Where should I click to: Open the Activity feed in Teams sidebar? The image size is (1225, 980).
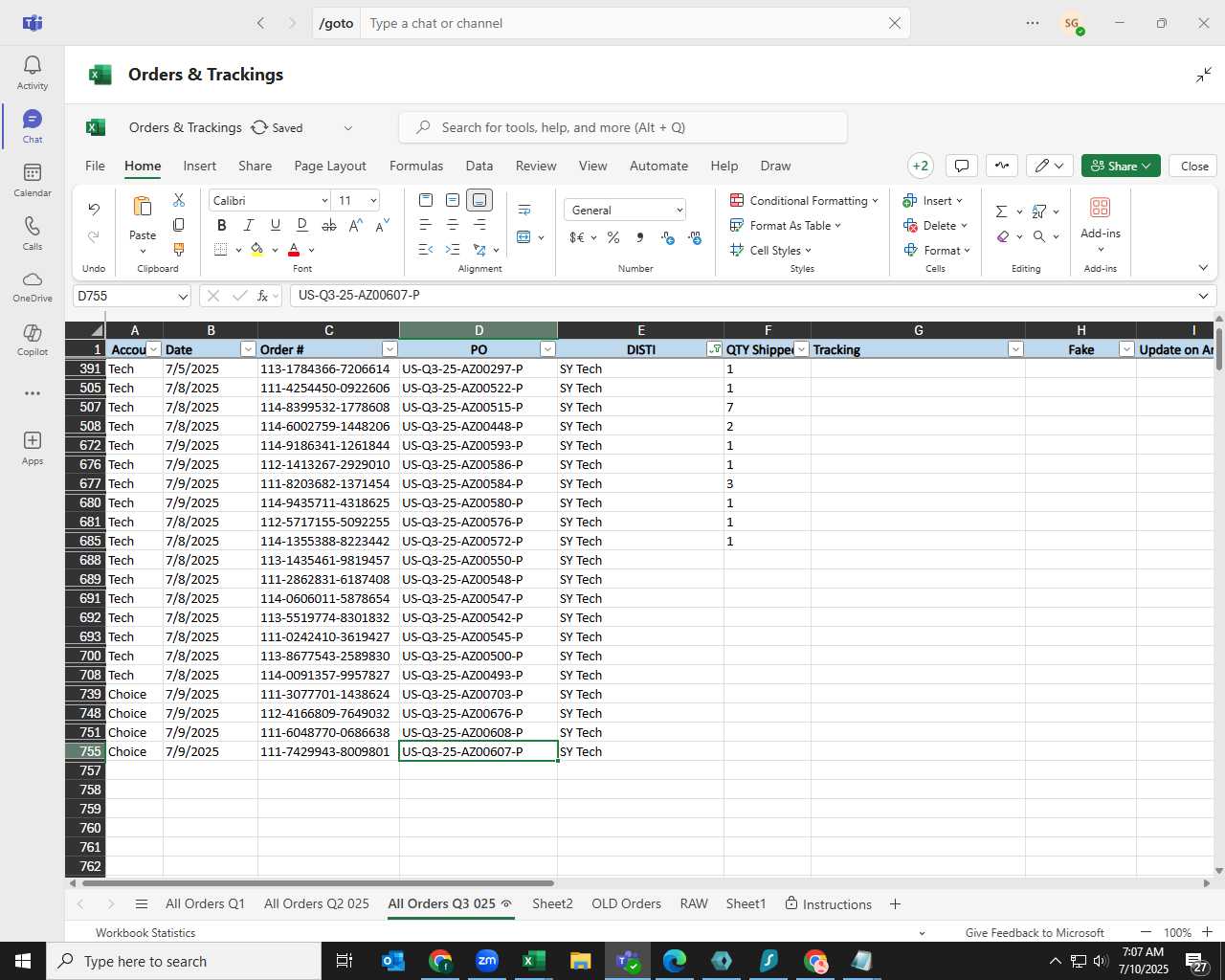click(32, 73)
